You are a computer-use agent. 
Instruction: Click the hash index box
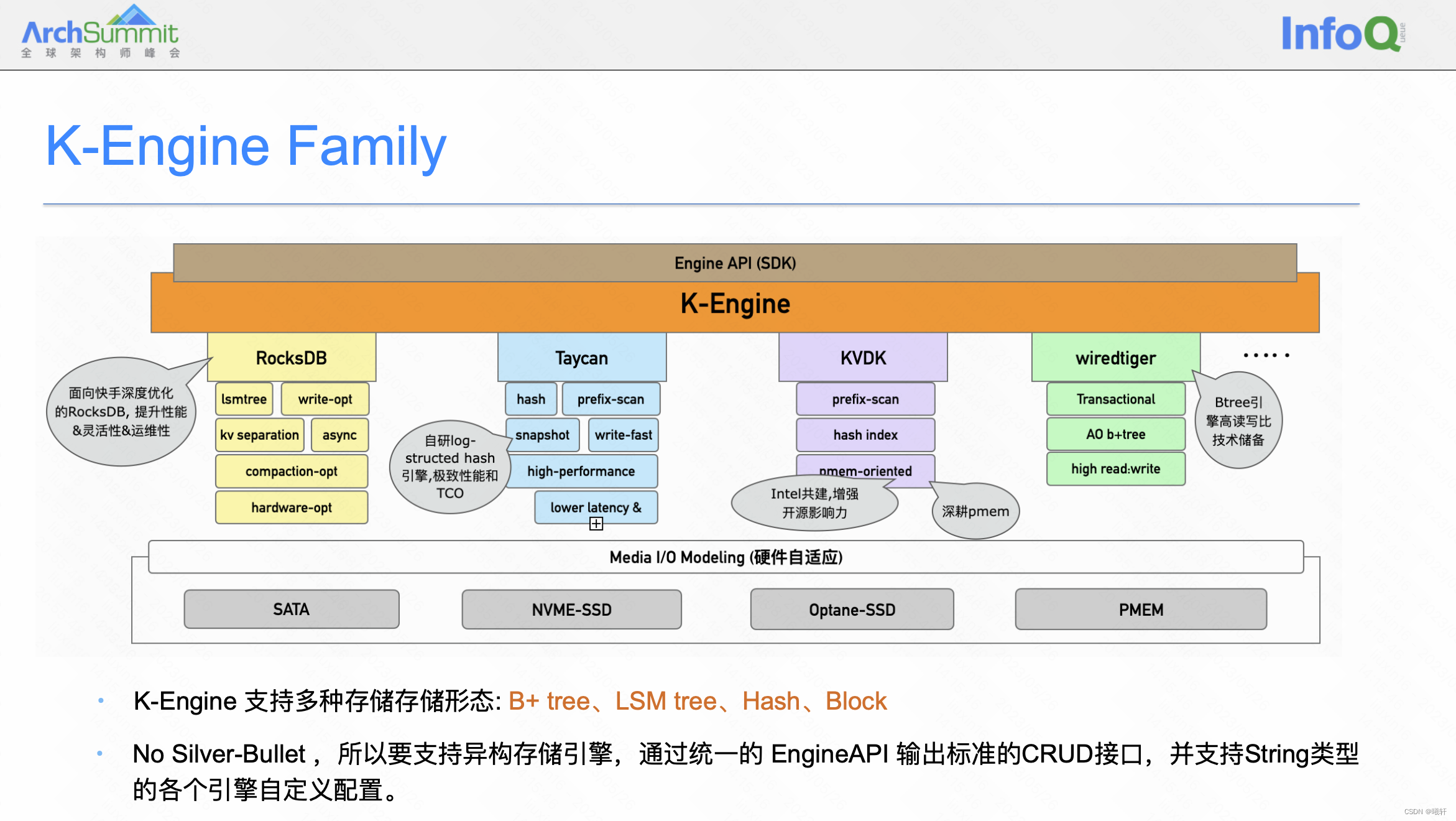(865, 435)
